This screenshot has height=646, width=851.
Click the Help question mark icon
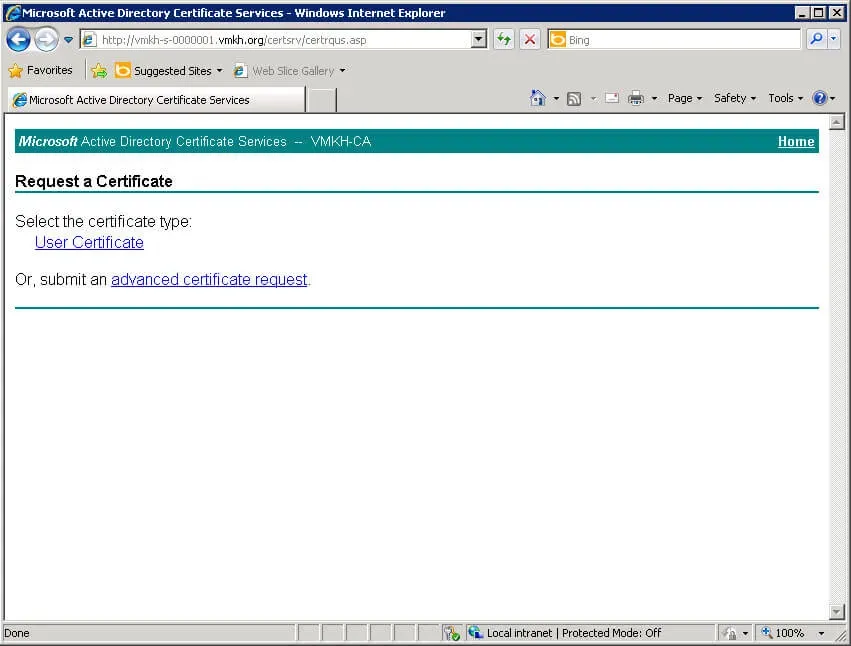[820, 98]
